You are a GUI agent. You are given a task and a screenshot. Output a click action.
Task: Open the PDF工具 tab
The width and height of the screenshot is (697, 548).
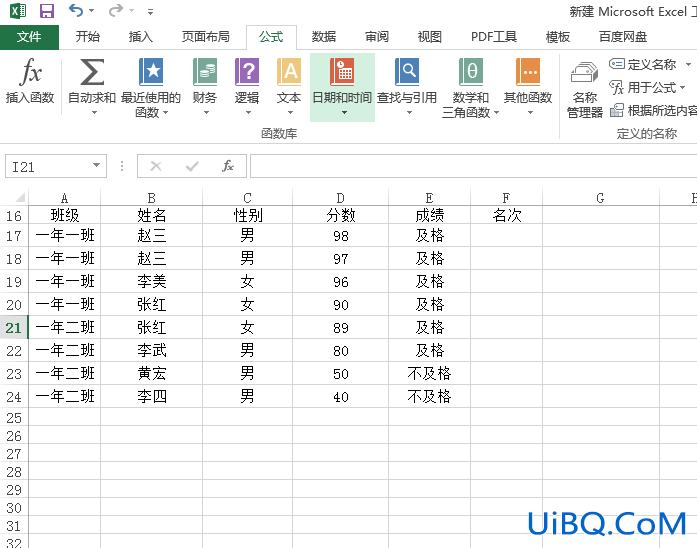[493, 37]
